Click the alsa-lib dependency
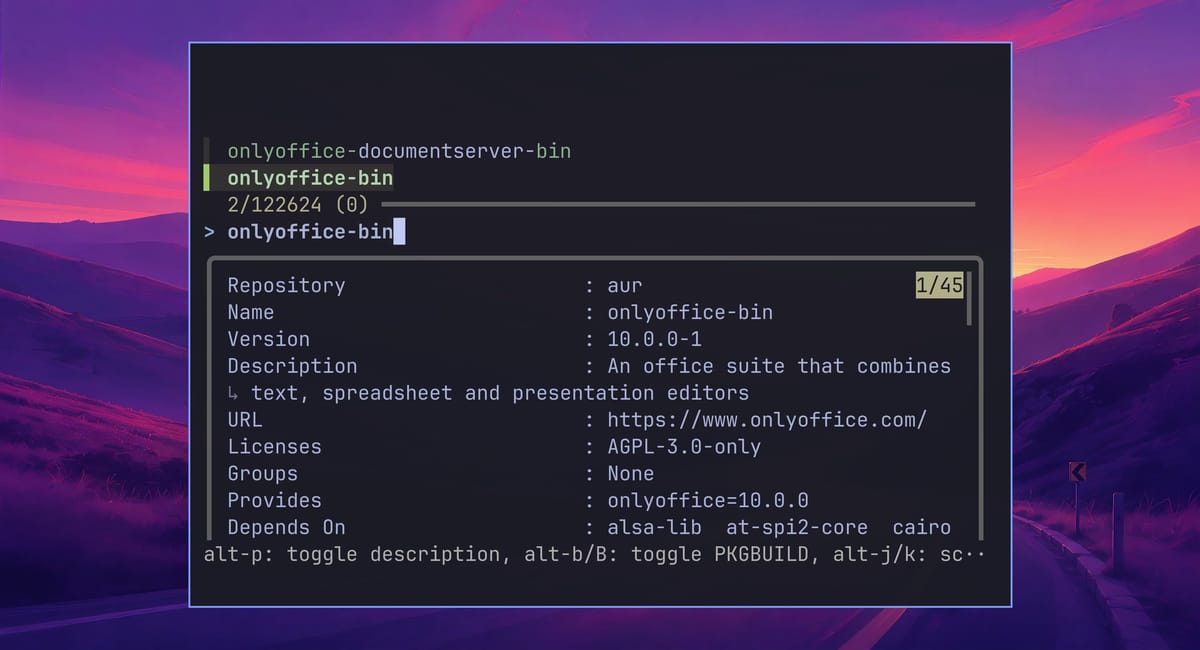The width and height of the screenshot is (1200, 650). [654, 527]
